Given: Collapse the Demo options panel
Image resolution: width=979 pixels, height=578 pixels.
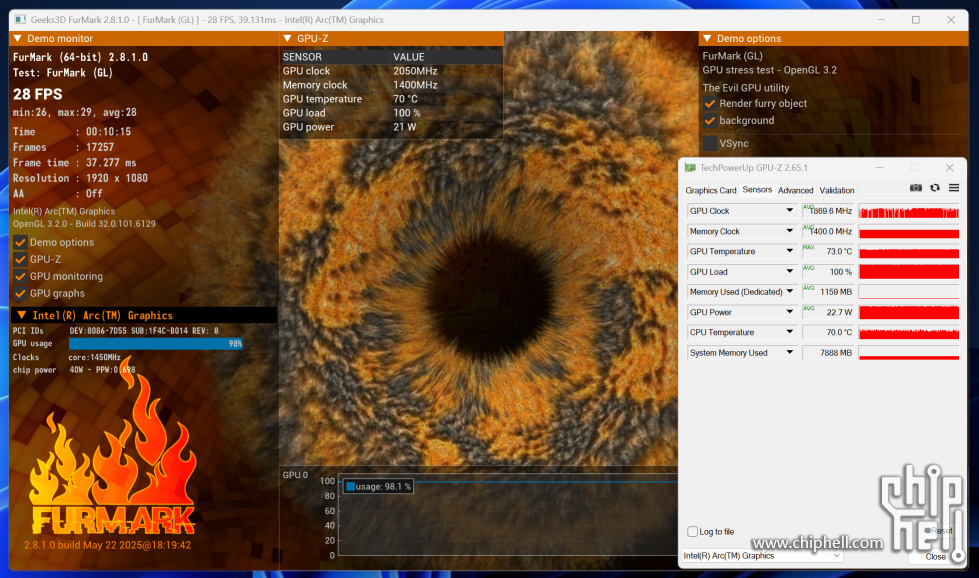Looking at the screenshot, I should pyautogui.click(x=707, y=39).
